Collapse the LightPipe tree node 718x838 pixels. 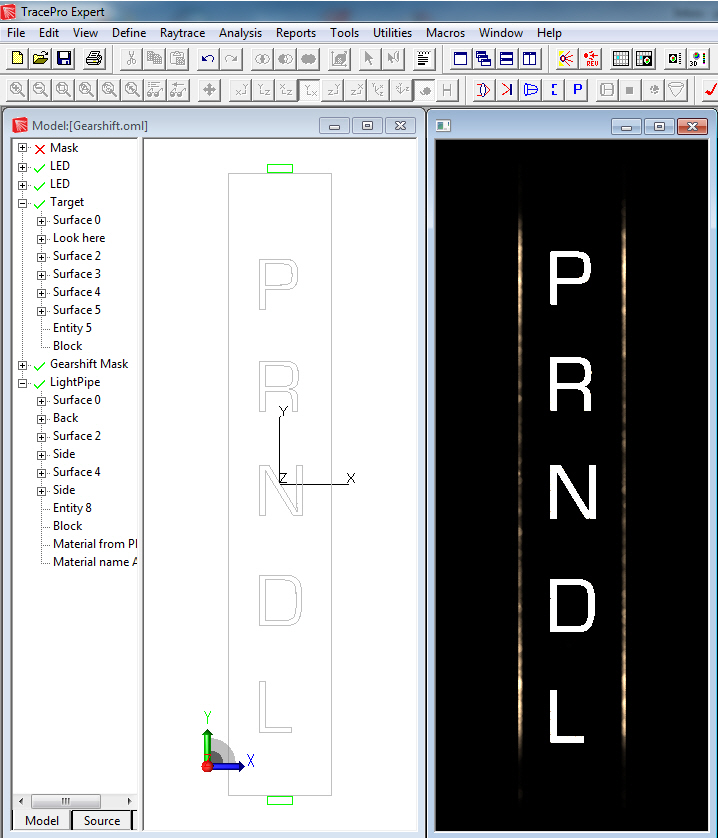pos(22,383)
